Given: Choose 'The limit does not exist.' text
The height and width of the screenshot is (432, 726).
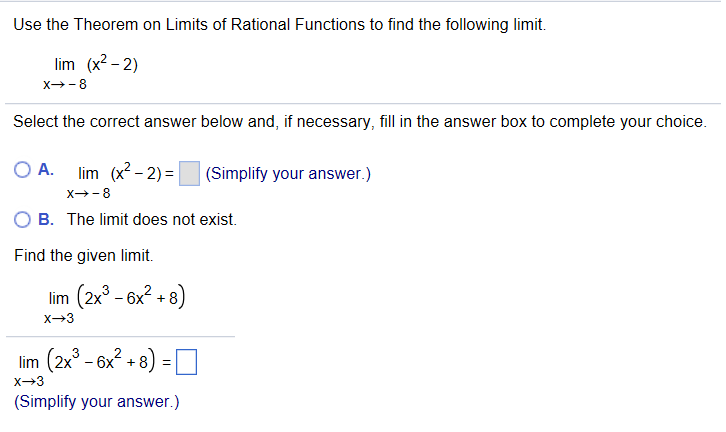Looking at the screenshot, I should click(152, 219).
